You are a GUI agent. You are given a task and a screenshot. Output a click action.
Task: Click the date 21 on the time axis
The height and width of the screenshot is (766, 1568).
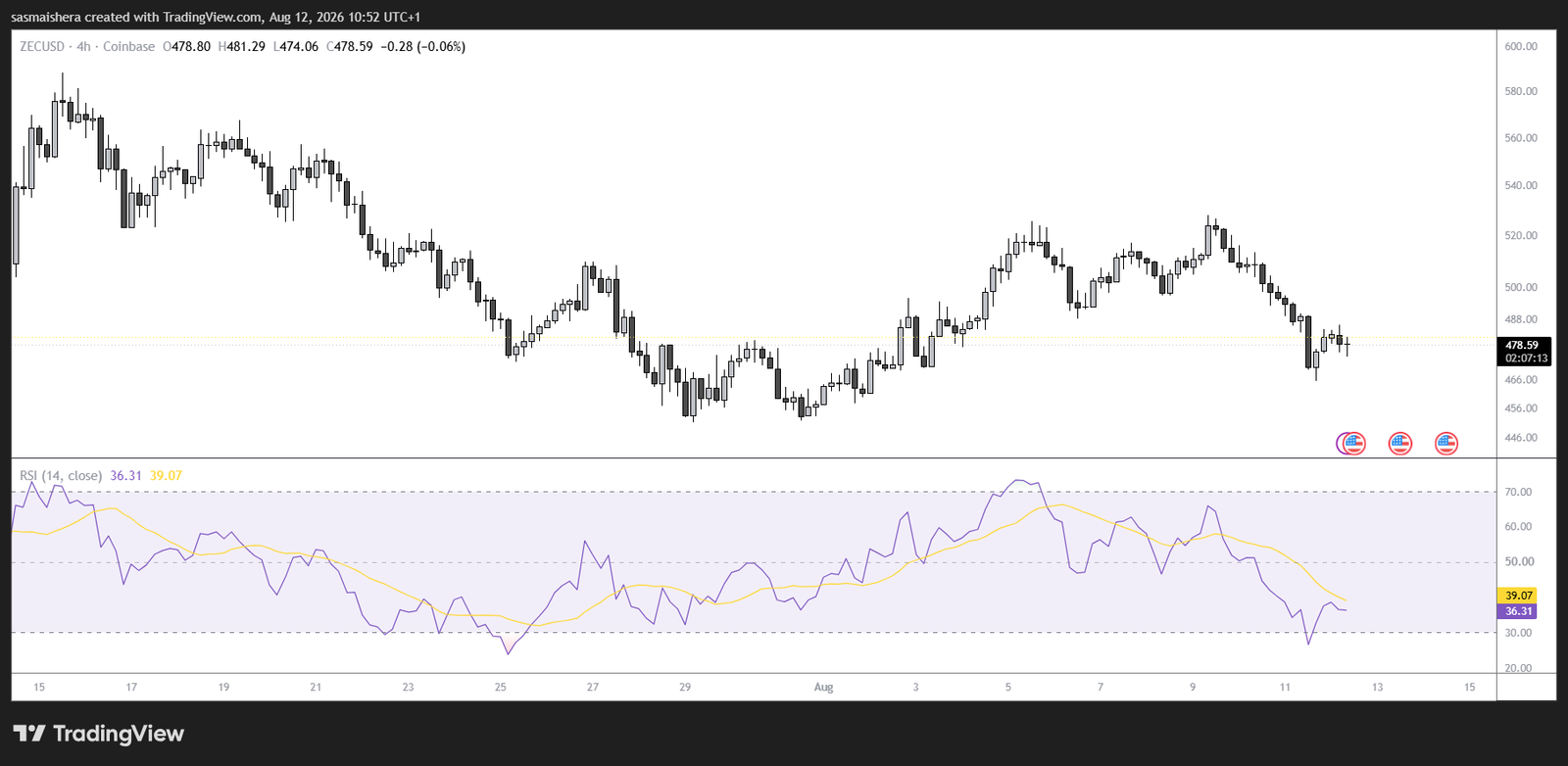click(x=316, y=687)
